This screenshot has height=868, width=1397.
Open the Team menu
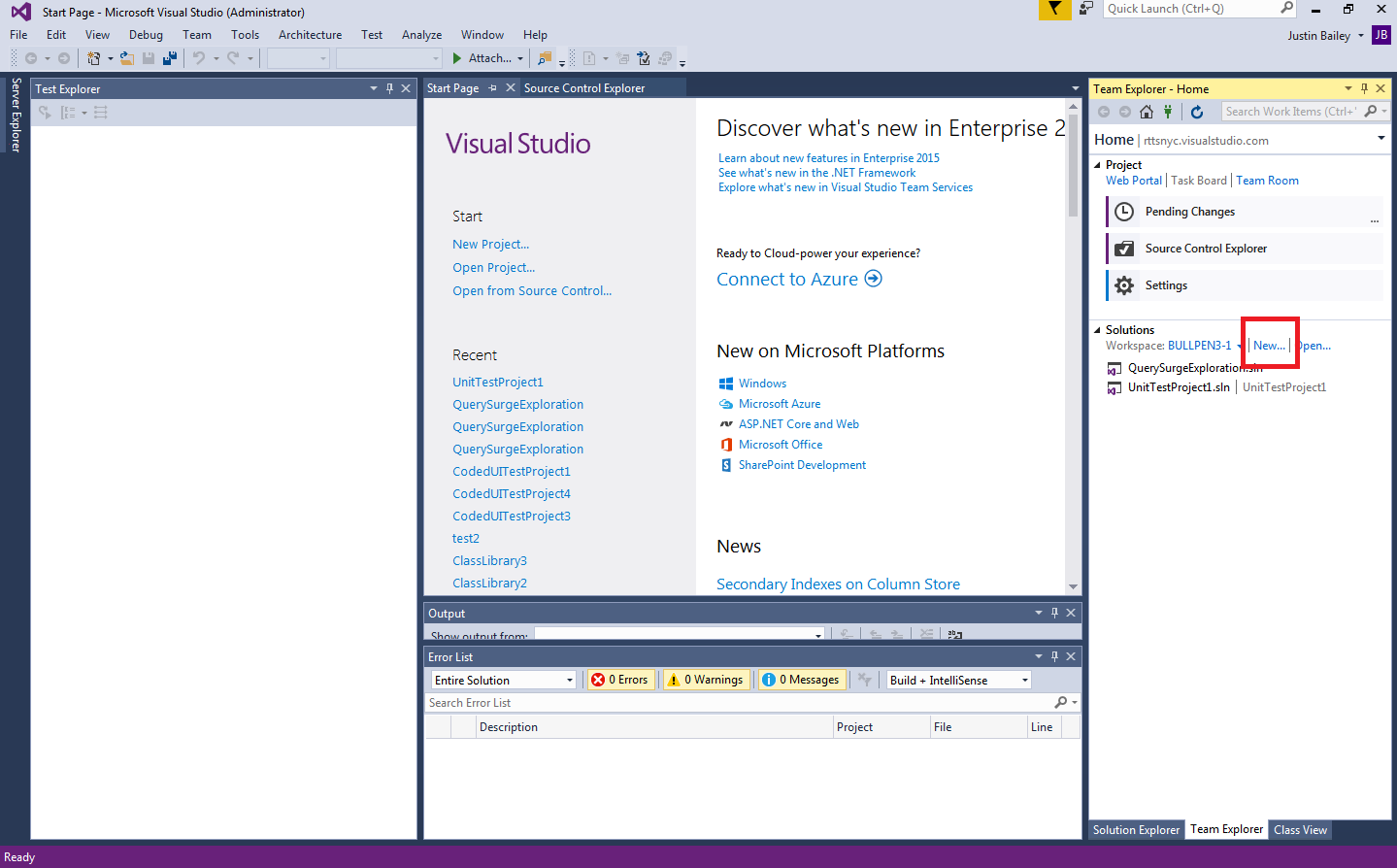click(x=197, y=35)
